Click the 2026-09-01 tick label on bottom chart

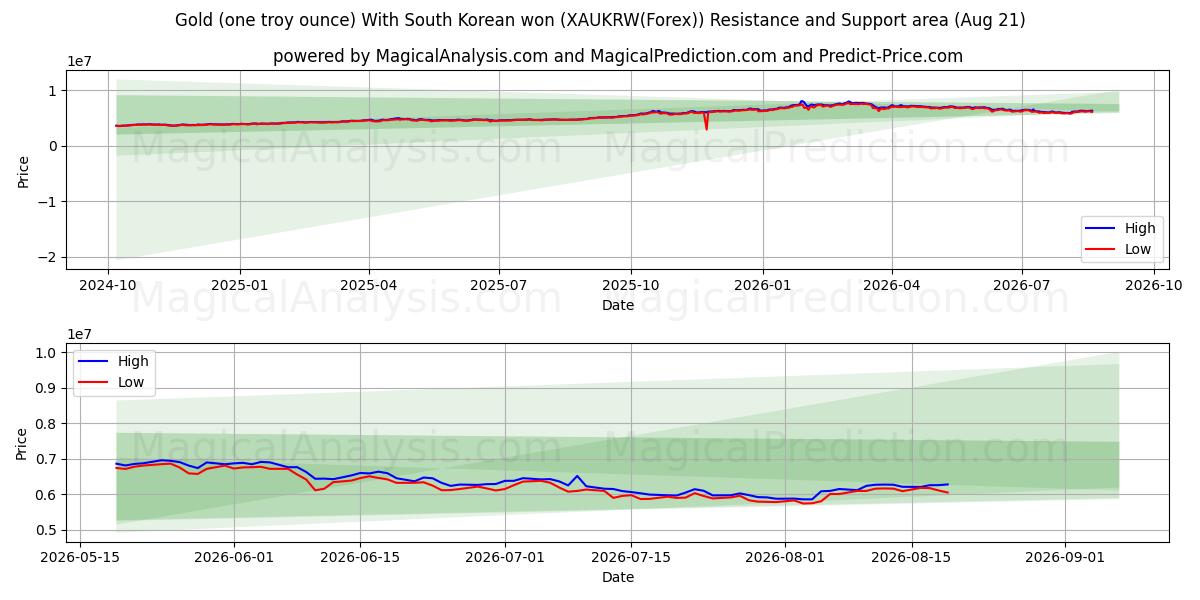(1064, 557)
